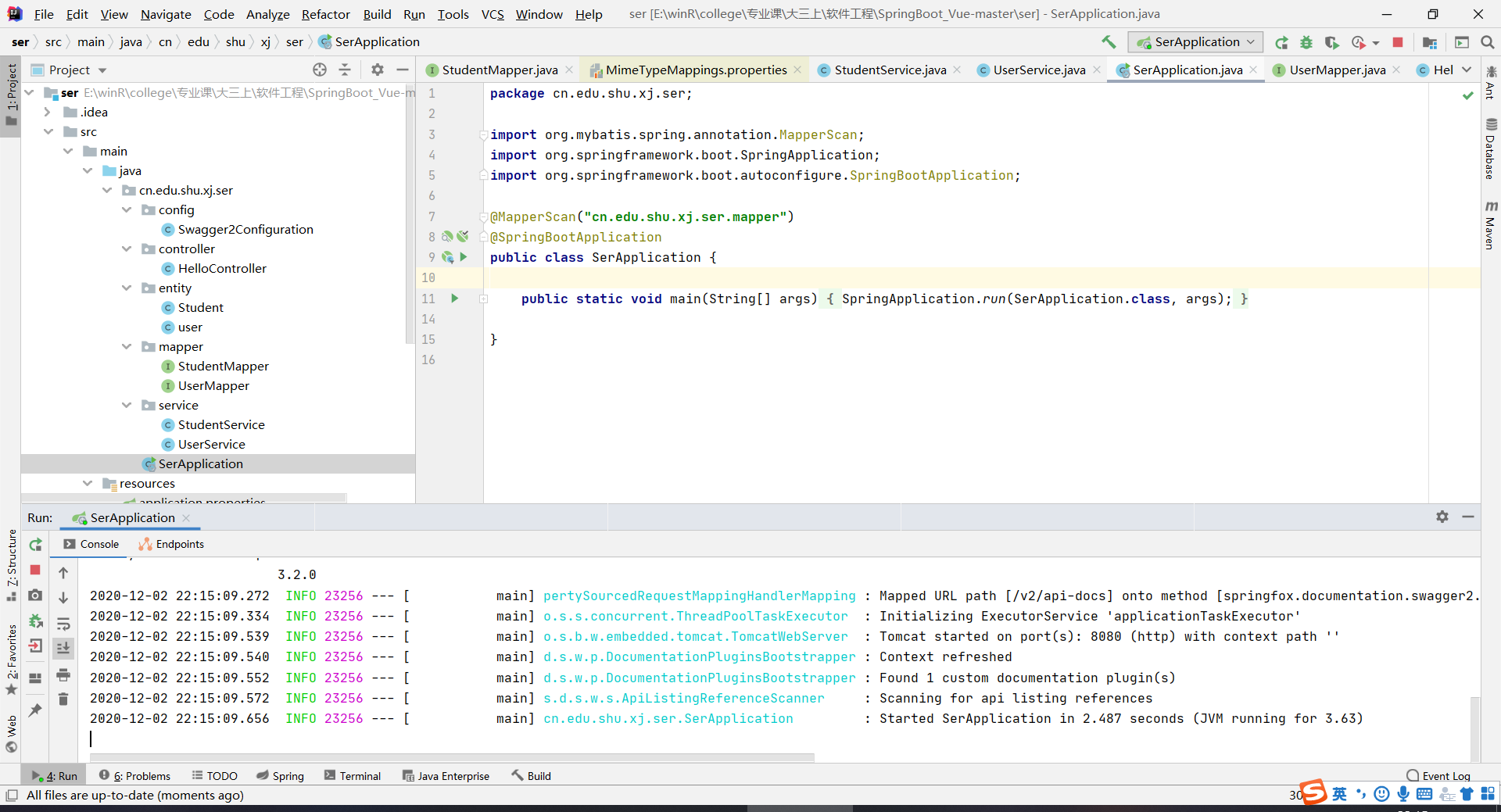
Task: Collapse the resources folder
Action: pyautogui.click(x=88, y=483)
